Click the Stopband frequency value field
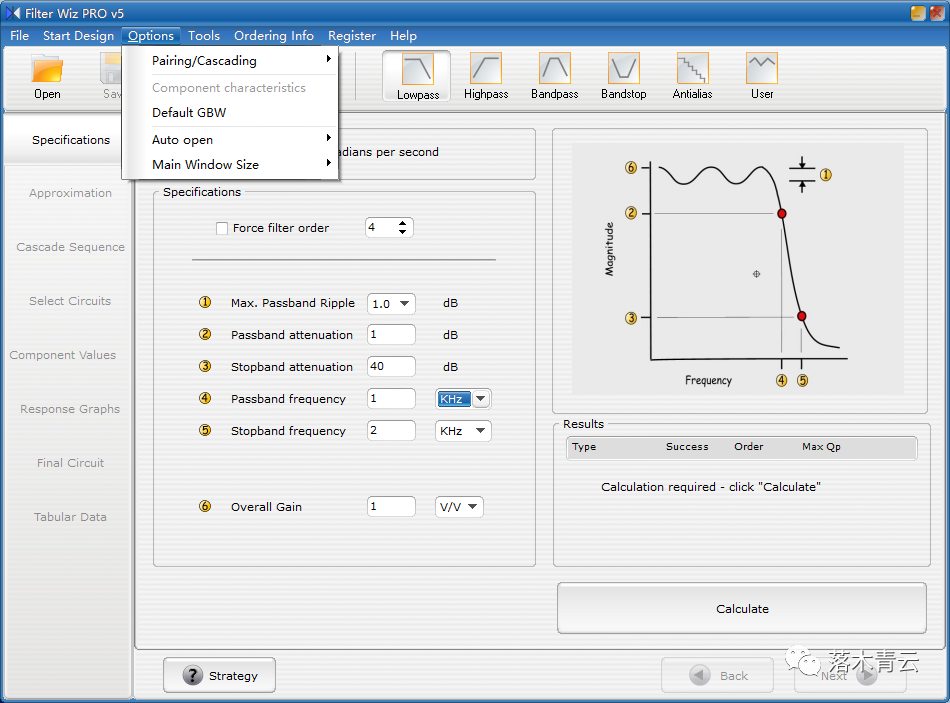950x703 pixels. (391, 431)
